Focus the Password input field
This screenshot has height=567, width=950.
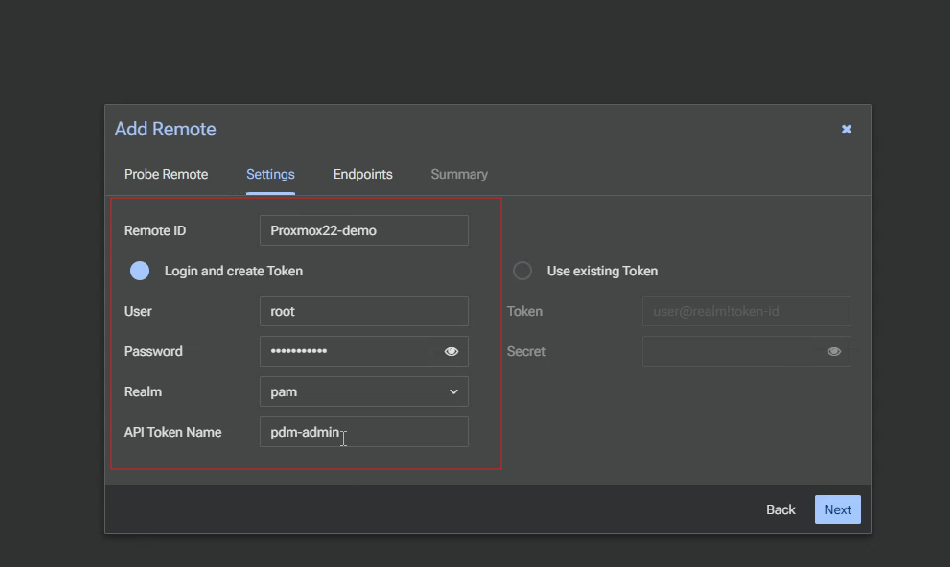click(x=350, y=352)
